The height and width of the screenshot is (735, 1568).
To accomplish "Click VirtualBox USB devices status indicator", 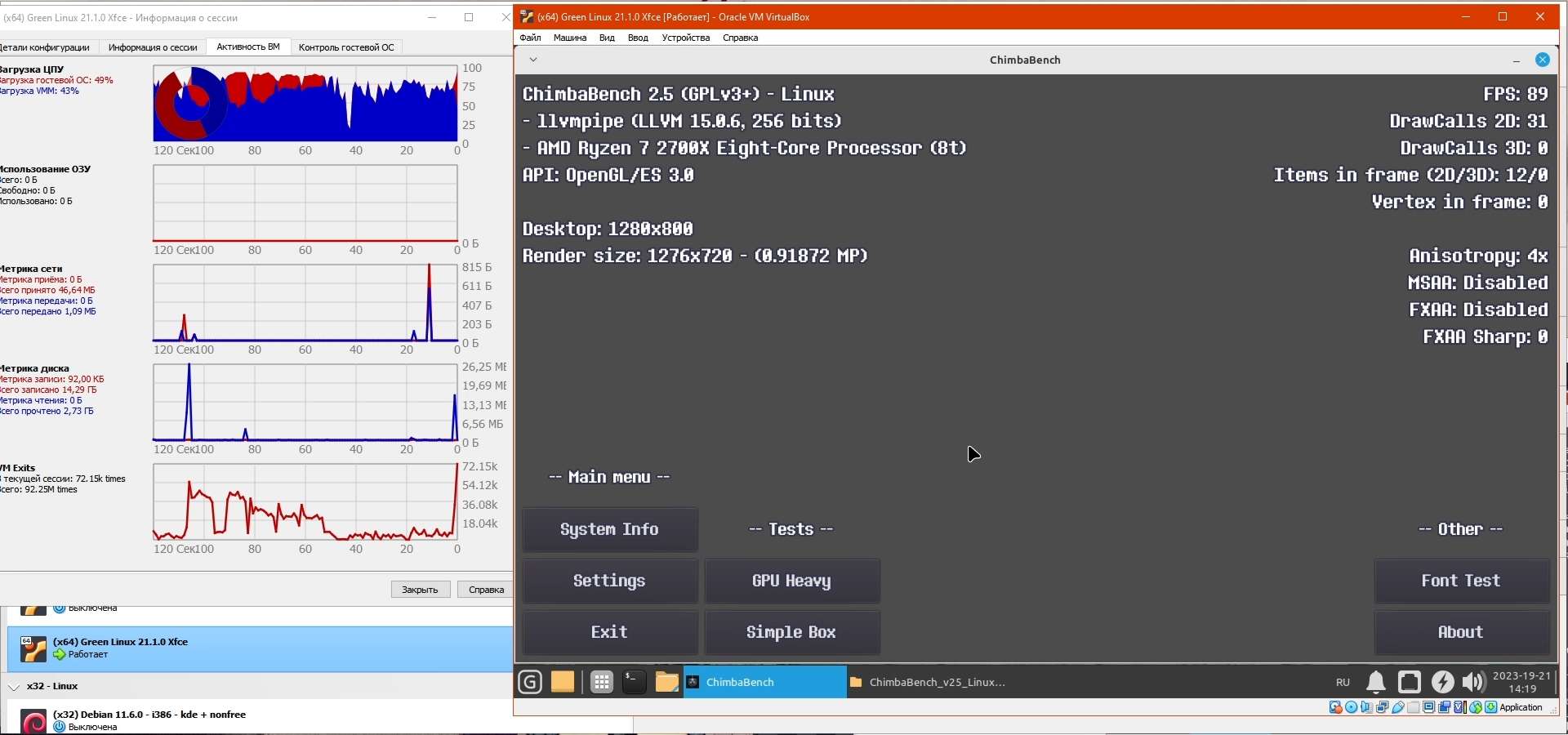I will pos(1398,707).
